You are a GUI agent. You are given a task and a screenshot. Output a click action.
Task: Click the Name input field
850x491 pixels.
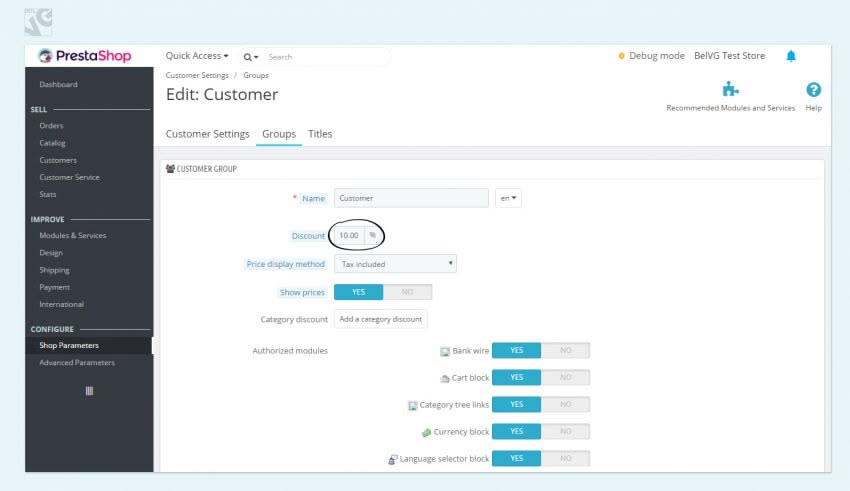point(411,198)
